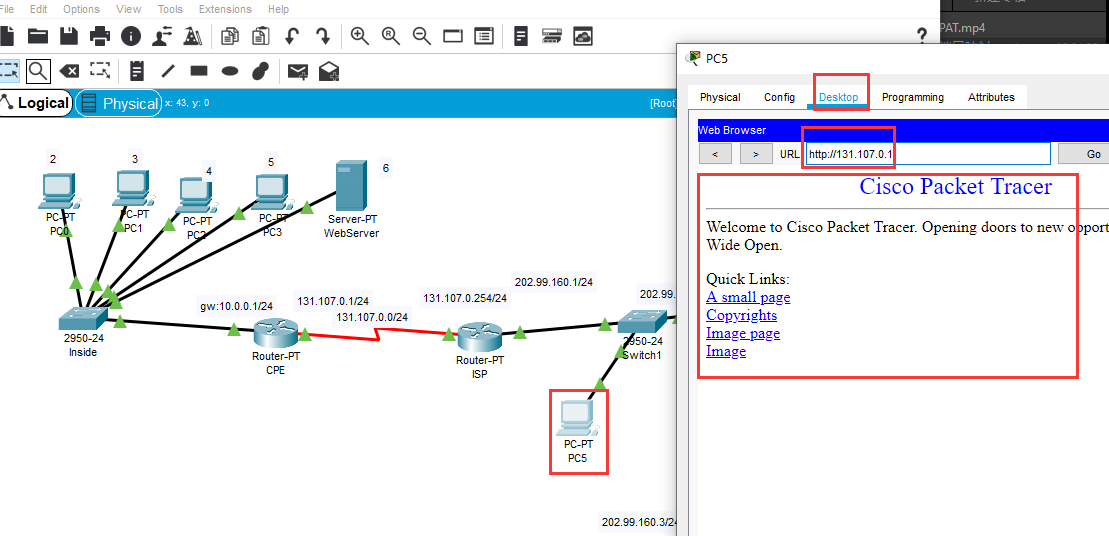This screenshot has width=1109, height=536.
Task: Save the network with the floppy icon
Action: click(x=69, y=36)
